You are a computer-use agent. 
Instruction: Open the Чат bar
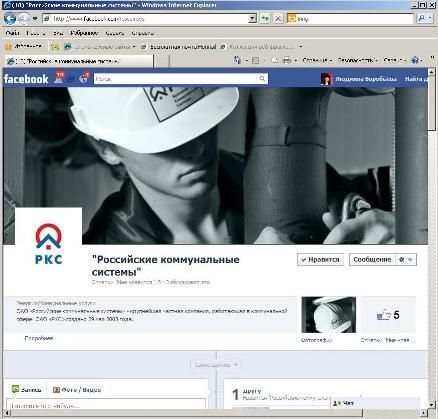coord(376,403)
